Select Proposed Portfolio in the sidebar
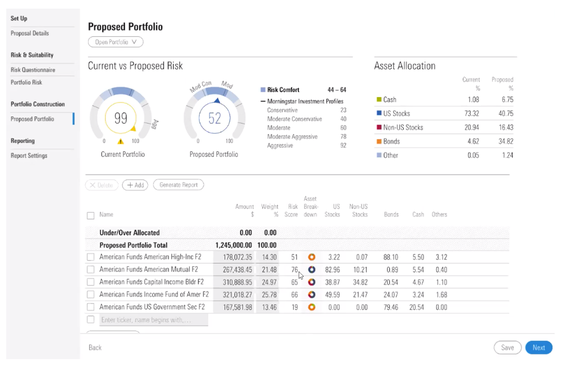 tap(32, 119)
